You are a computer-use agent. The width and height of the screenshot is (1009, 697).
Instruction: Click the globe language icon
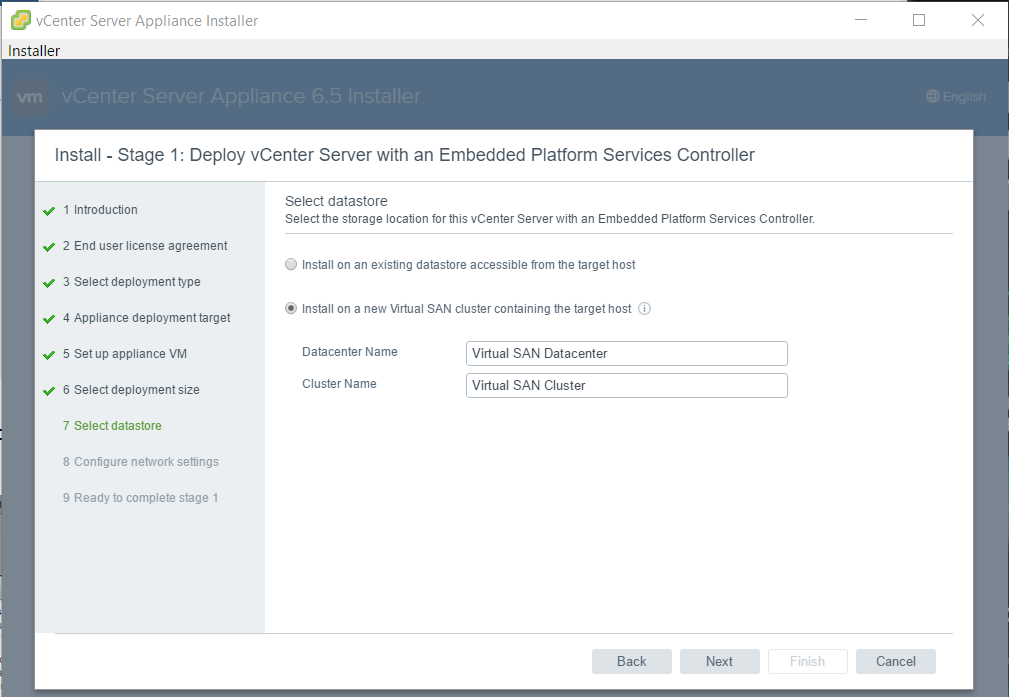[932, 97]
